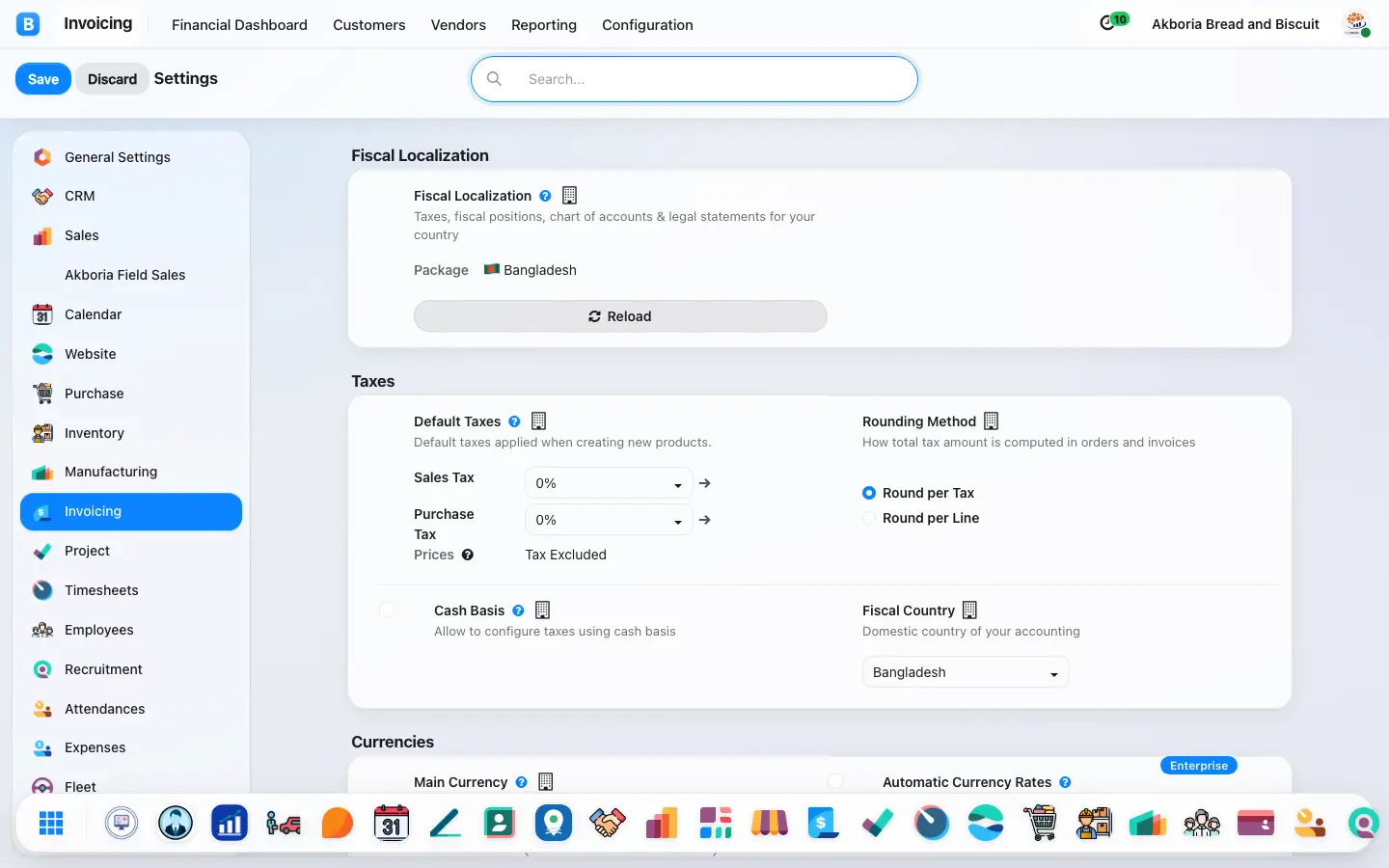Click the activities clock icon with badge 10
The image size is (1389, 868).
coord(1112,22)
